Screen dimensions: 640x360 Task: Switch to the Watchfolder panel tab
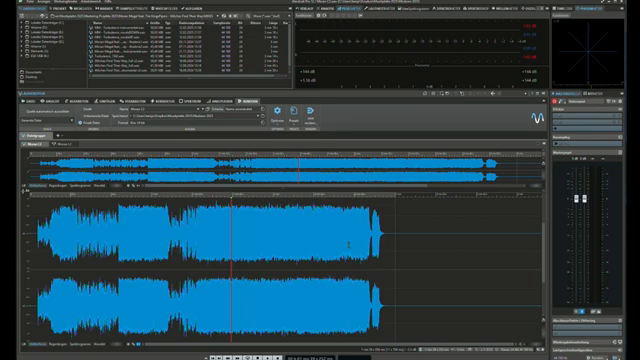pyautogui.click(x=164, y=8)
